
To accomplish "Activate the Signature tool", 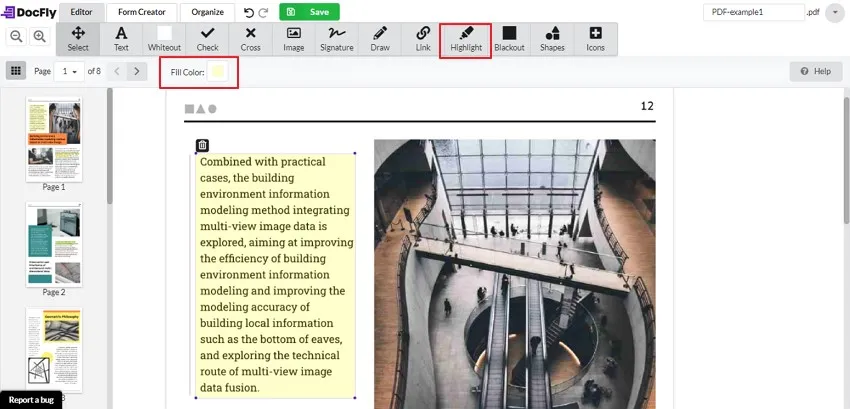I will (336, 39).
